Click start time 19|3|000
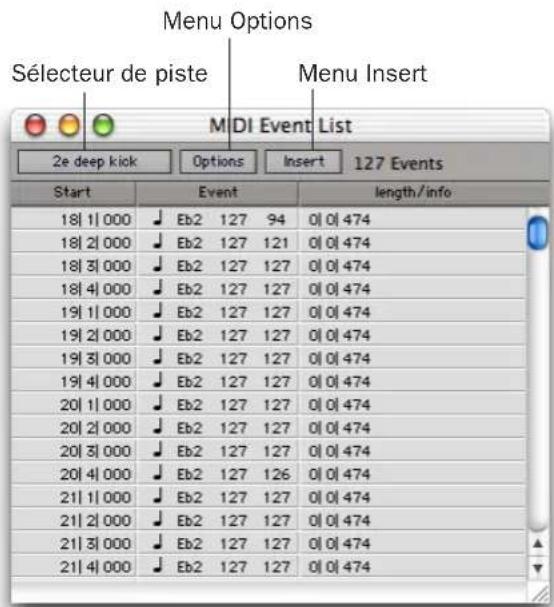 [96, 359]
